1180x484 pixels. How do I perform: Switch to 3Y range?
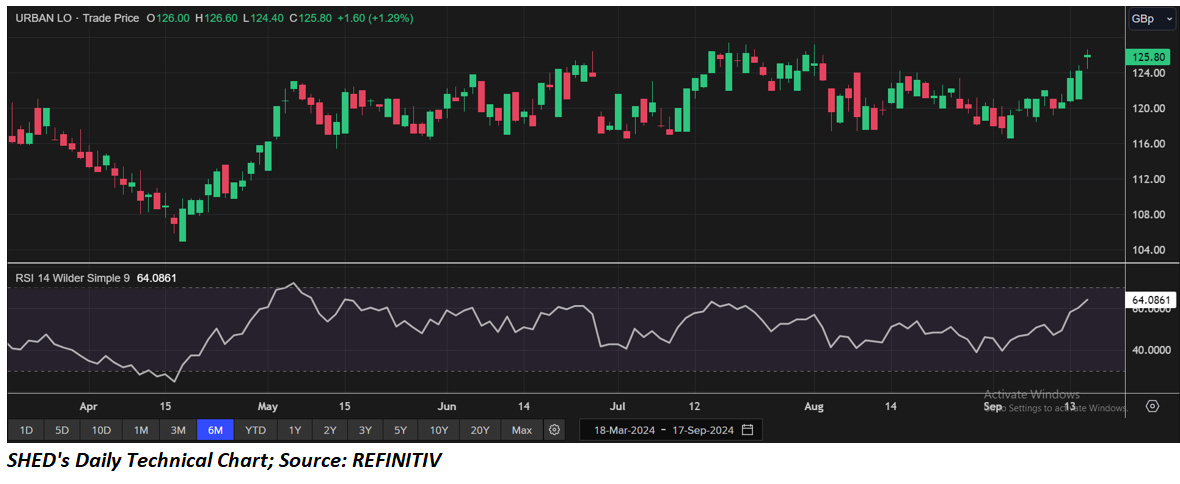tap(365, 431)
